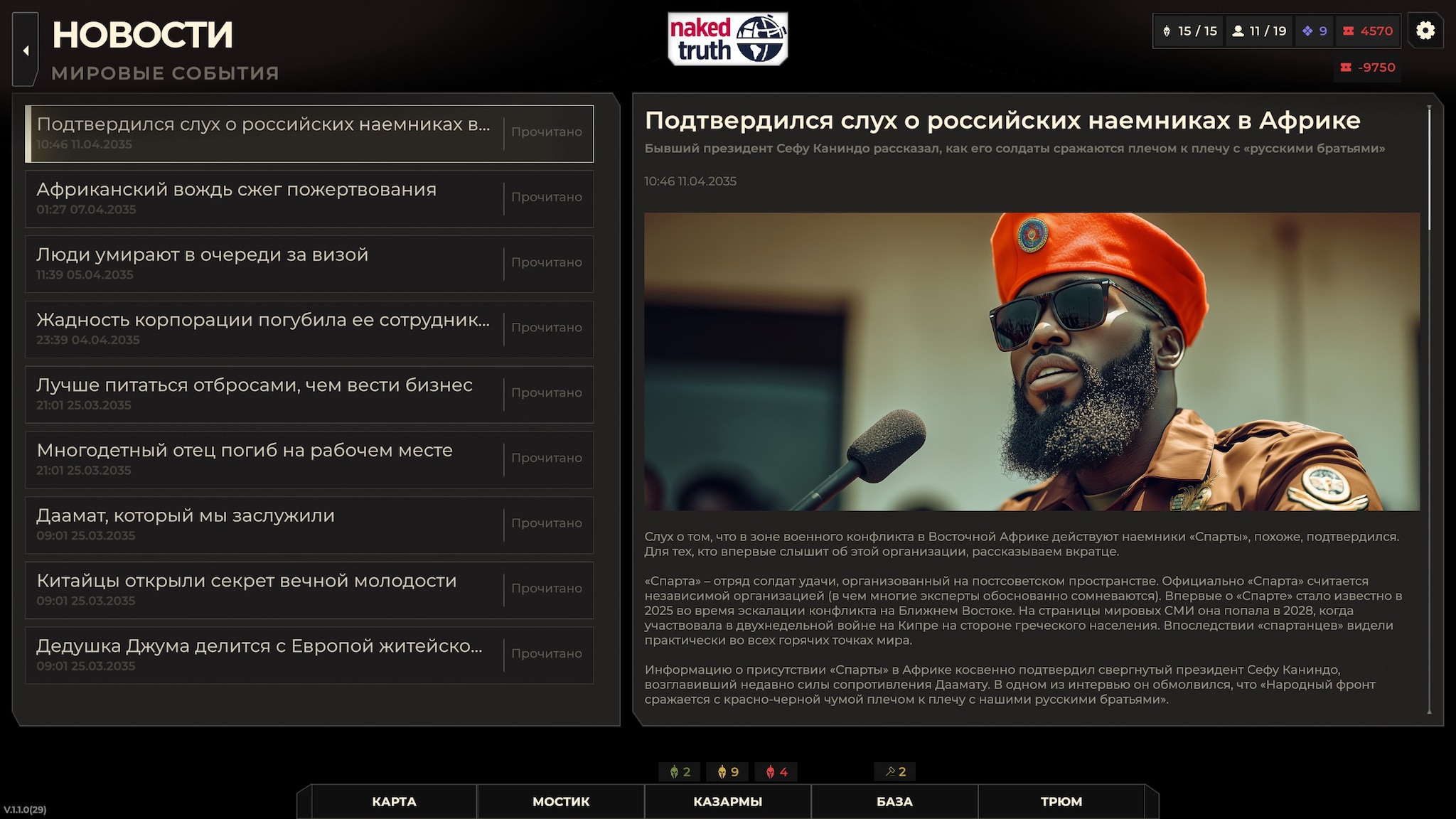This screenshot has width=1456, height=819.
Task: Open the settings gear icon
Action: tap(1425, 31)
